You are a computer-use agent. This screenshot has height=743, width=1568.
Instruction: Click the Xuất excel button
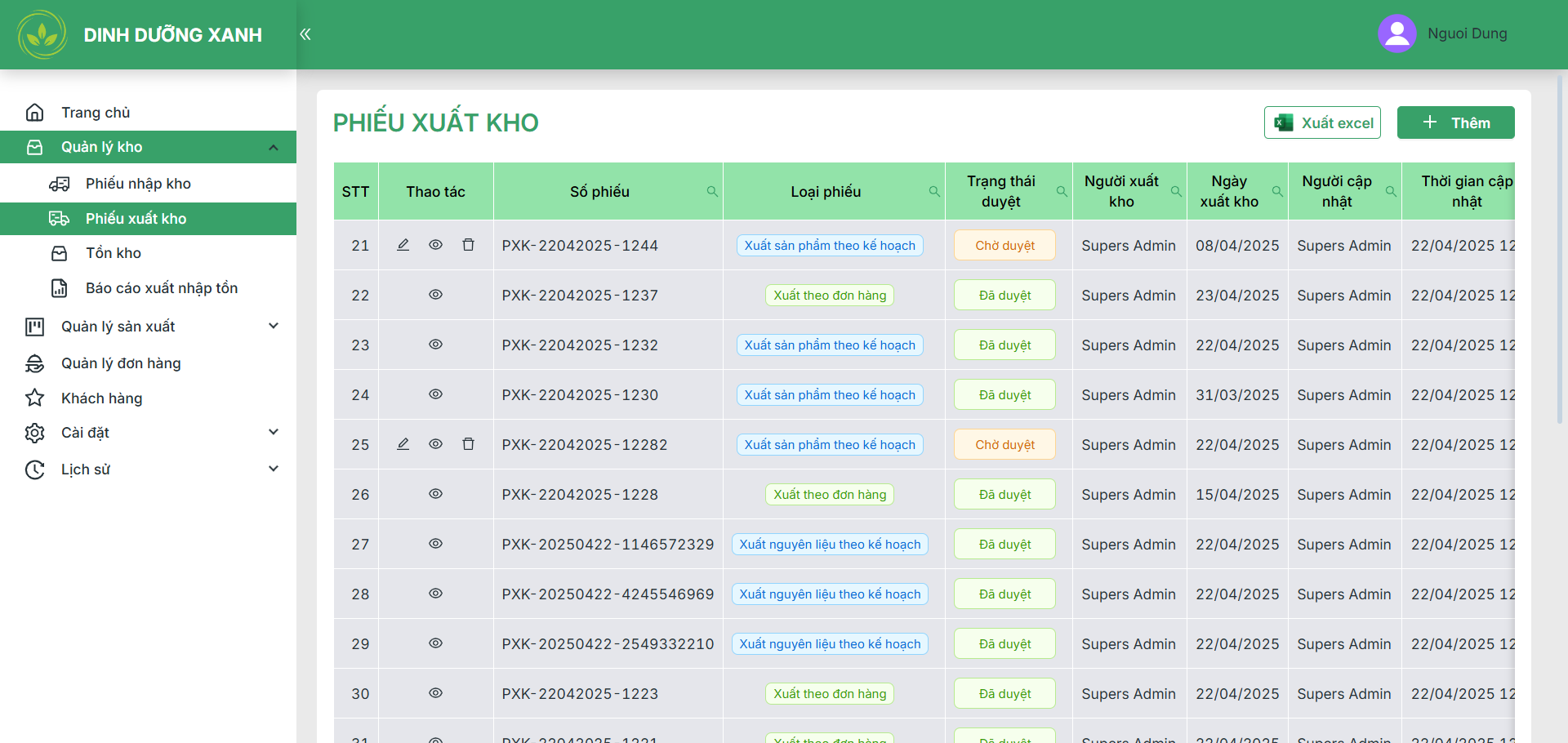tap(1322, 122)
